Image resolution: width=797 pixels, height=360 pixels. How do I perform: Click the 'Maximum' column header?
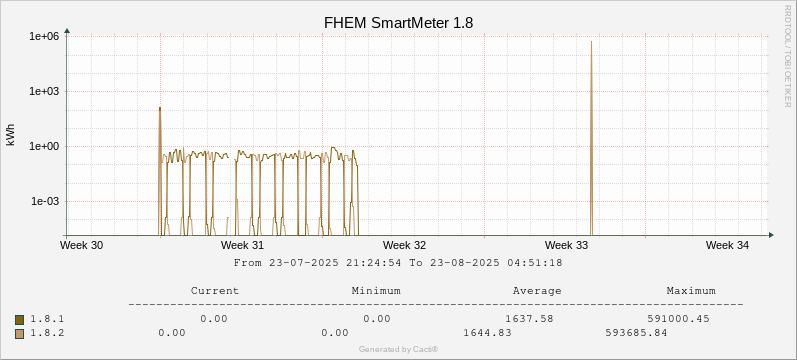691,291
